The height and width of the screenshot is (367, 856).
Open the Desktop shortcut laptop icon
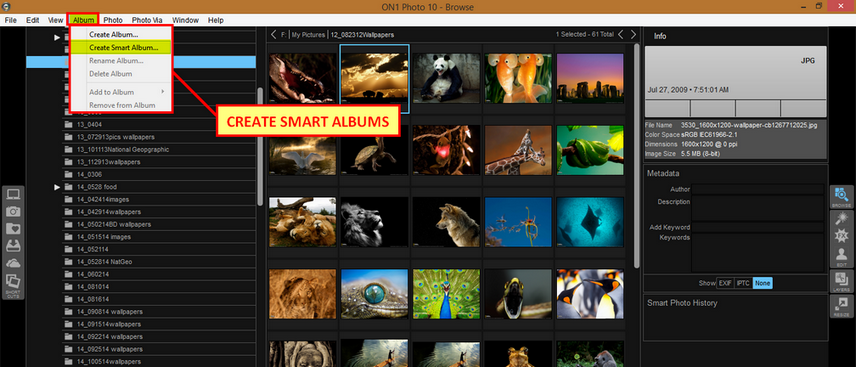13,194
